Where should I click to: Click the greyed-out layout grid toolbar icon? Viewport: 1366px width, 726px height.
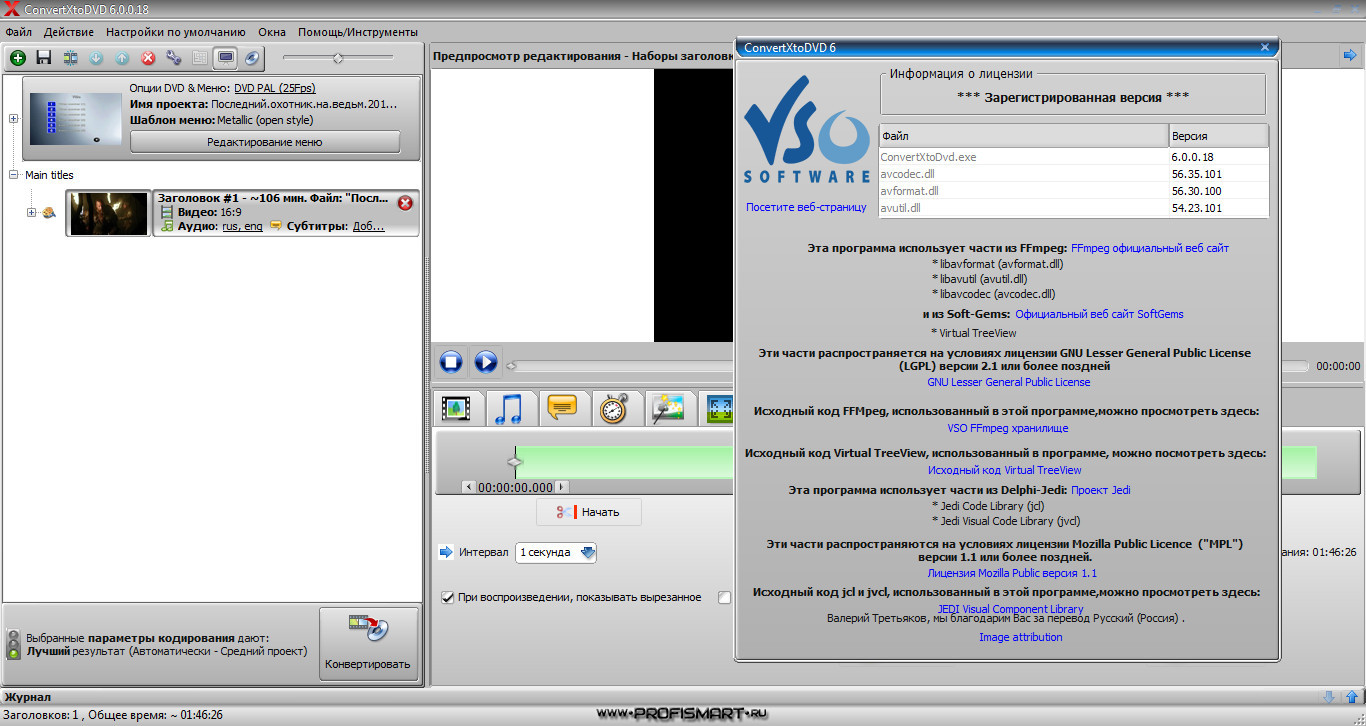pos(200,58)
